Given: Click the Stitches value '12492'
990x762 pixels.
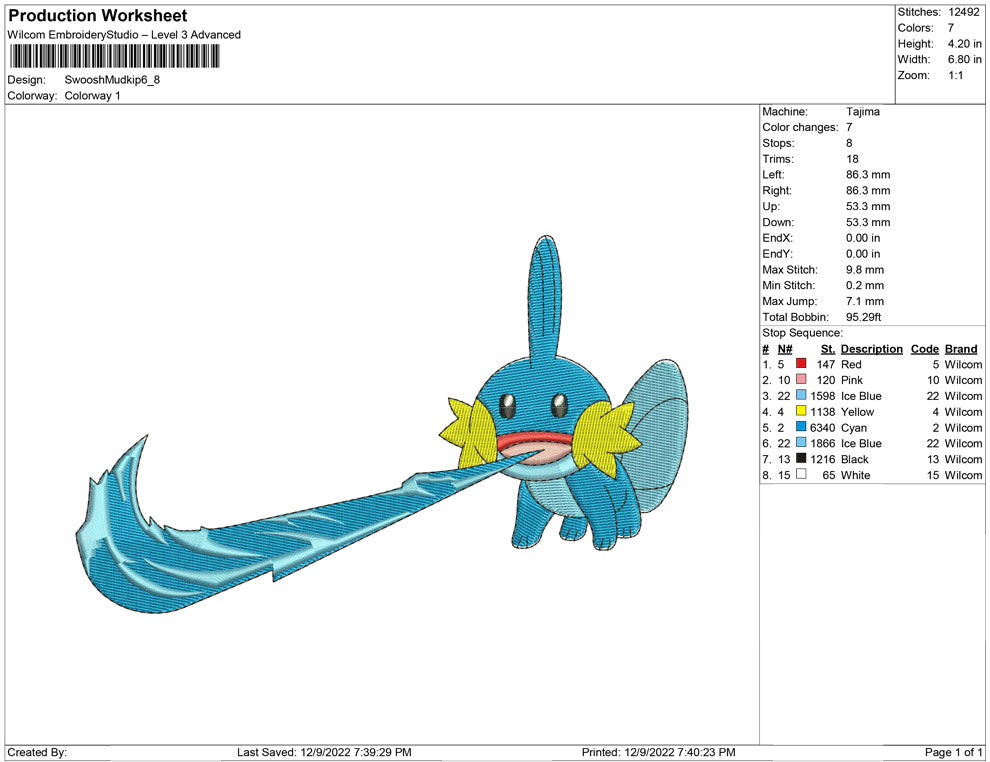Looking at the screenshot, I should click(x=964, y=12).
